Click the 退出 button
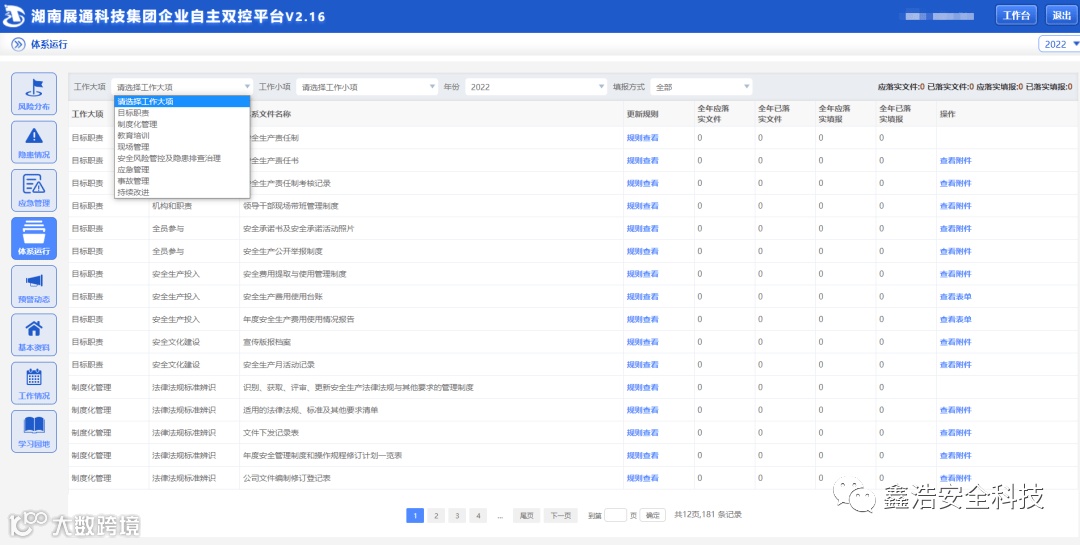Screen dimensions: 1080x545 [1062, 16]
